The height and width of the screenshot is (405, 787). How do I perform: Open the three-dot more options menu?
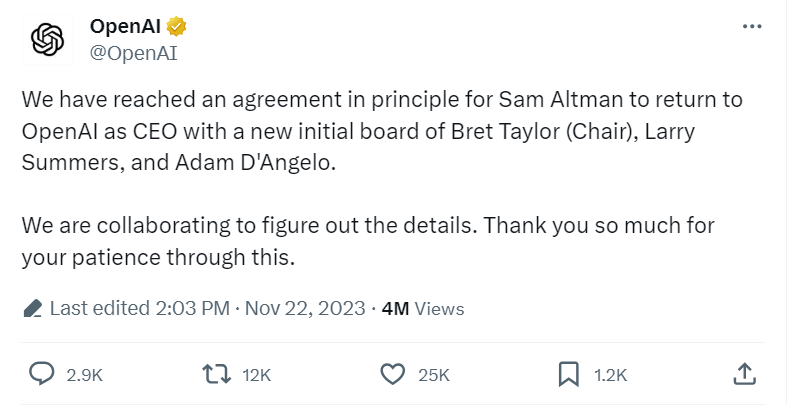(752, 26)
